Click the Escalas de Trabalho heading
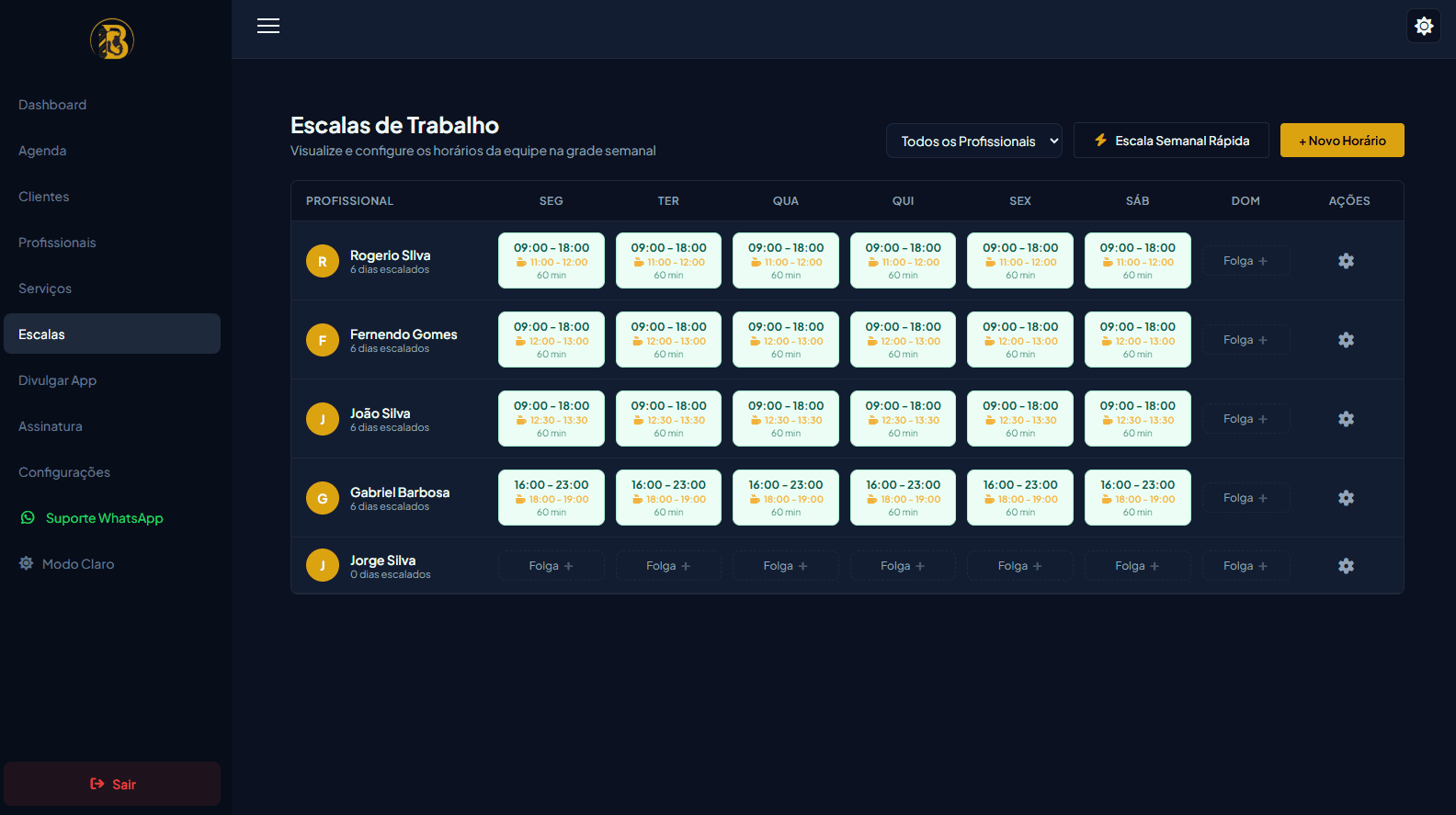 (x=395, y=126)
